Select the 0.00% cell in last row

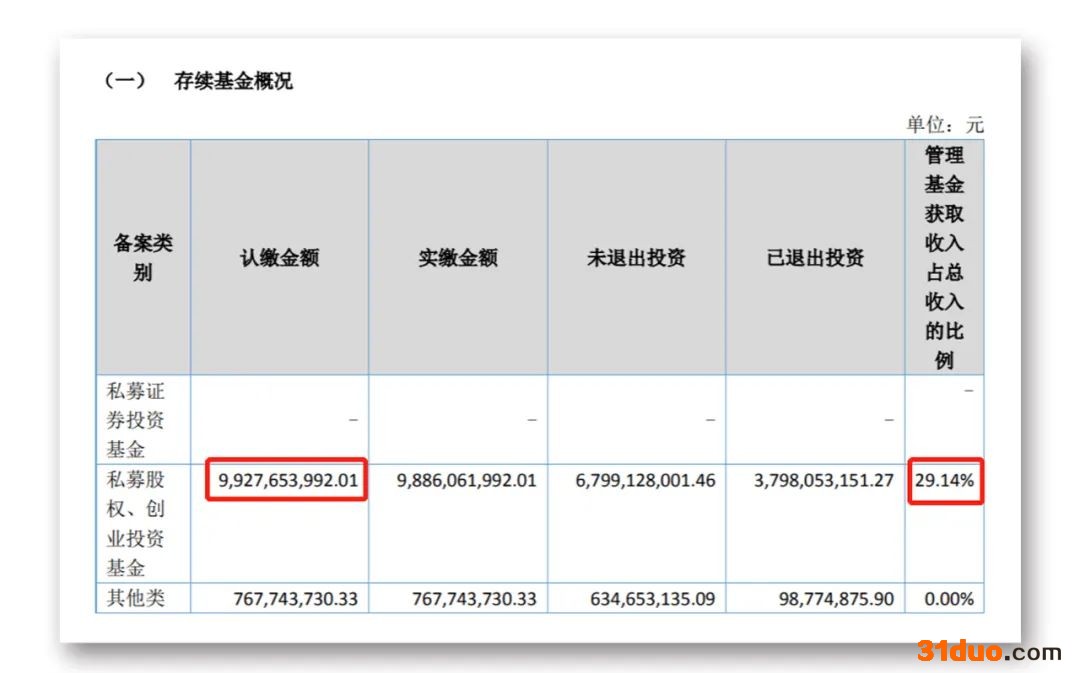tap(949, 599)
